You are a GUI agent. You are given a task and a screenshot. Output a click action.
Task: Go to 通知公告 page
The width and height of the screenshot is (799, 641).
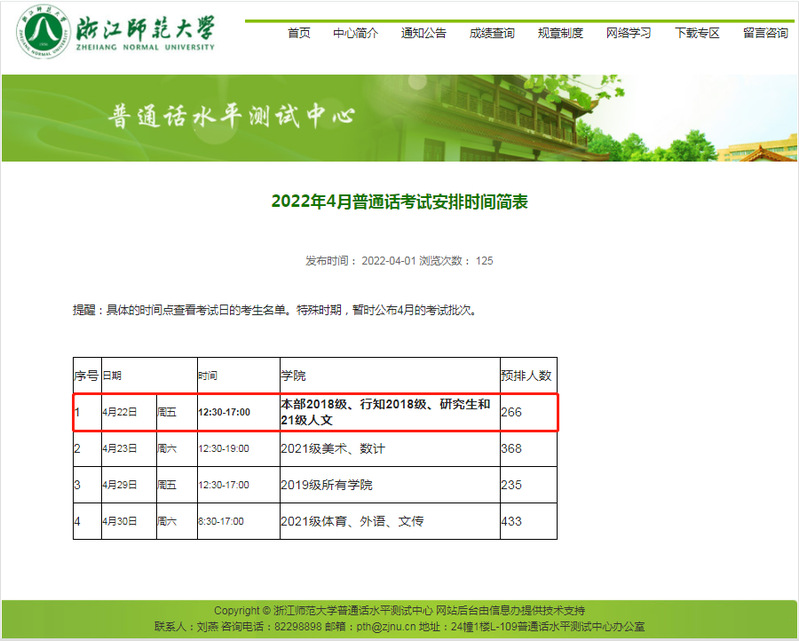pos(424,33)
